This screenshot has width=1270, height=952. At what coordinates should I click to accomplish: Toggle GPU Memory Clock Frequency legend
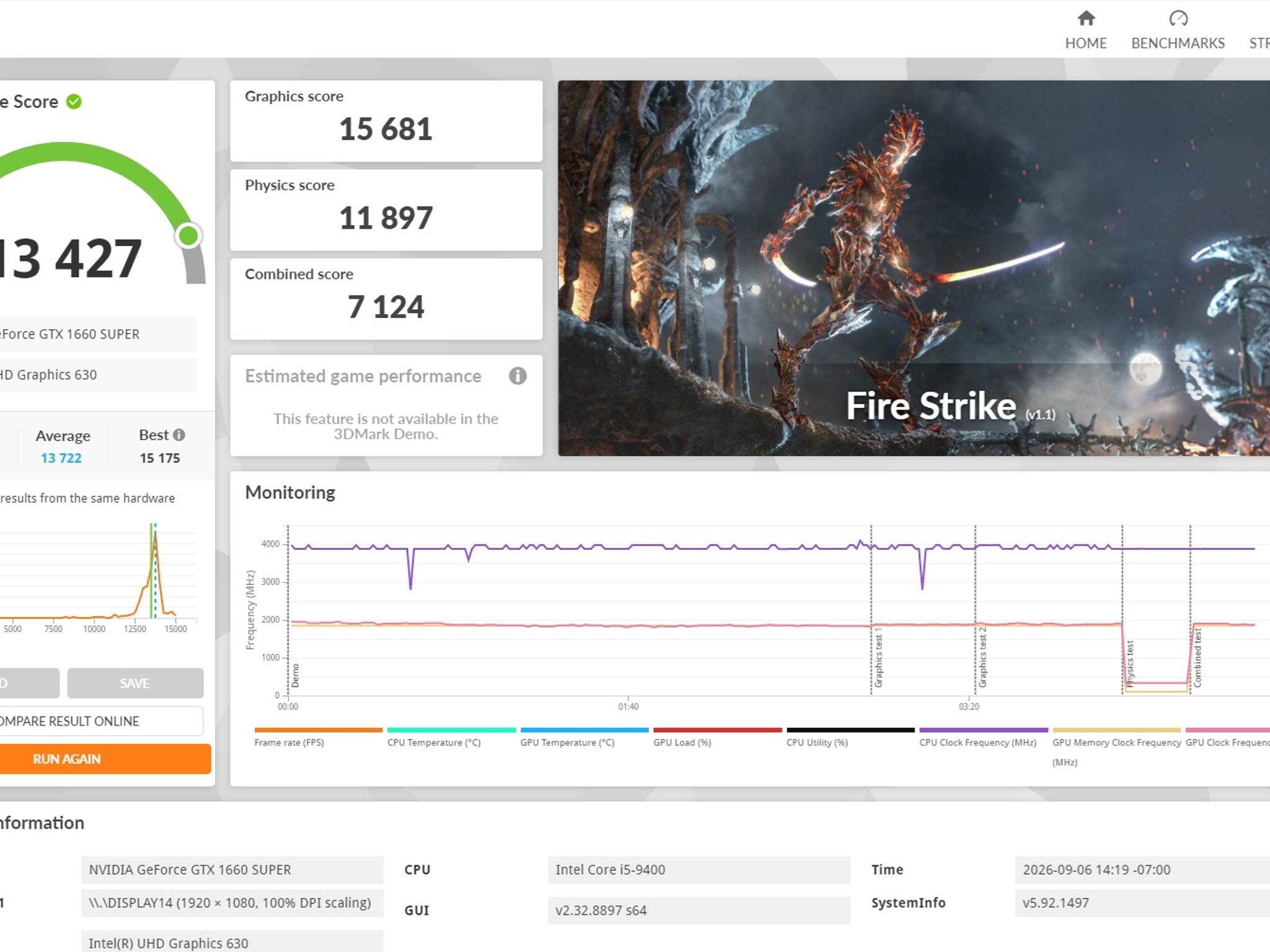(x=1116, y=747)
